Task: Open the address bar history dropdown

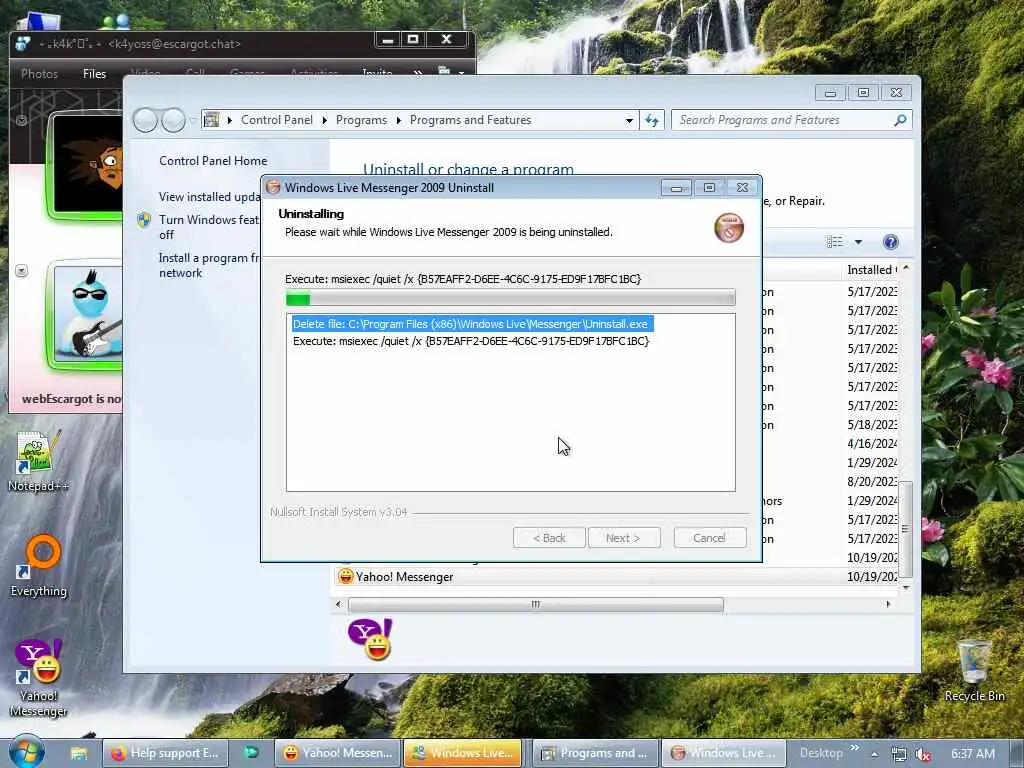Action: tap(629, 120)
